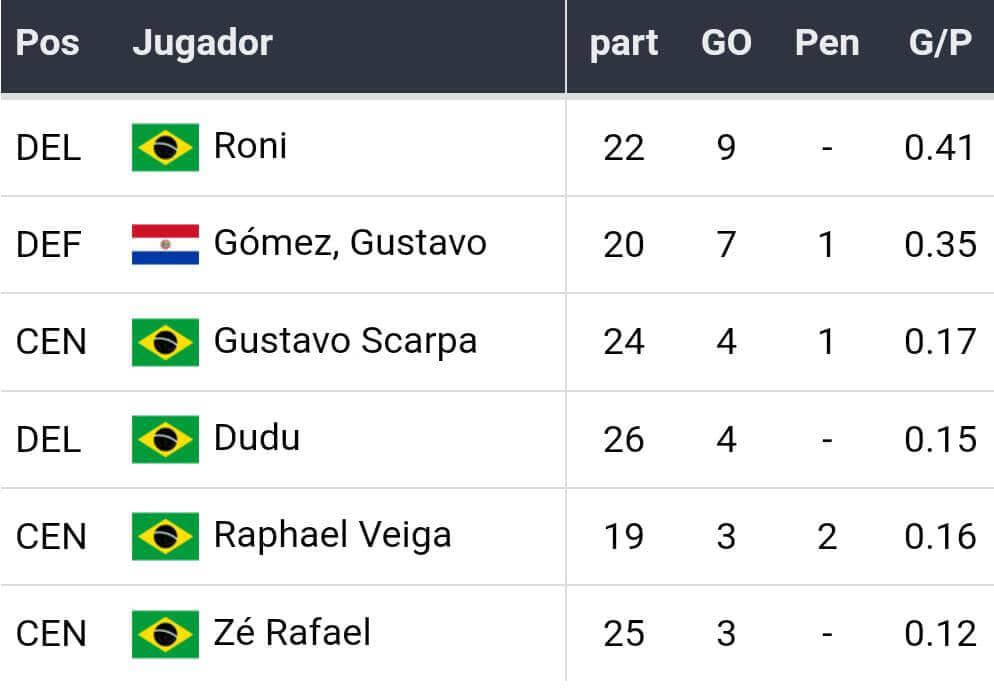Click the Pos column header
This screenshot has width=994, height=693.
click(48, 43)
